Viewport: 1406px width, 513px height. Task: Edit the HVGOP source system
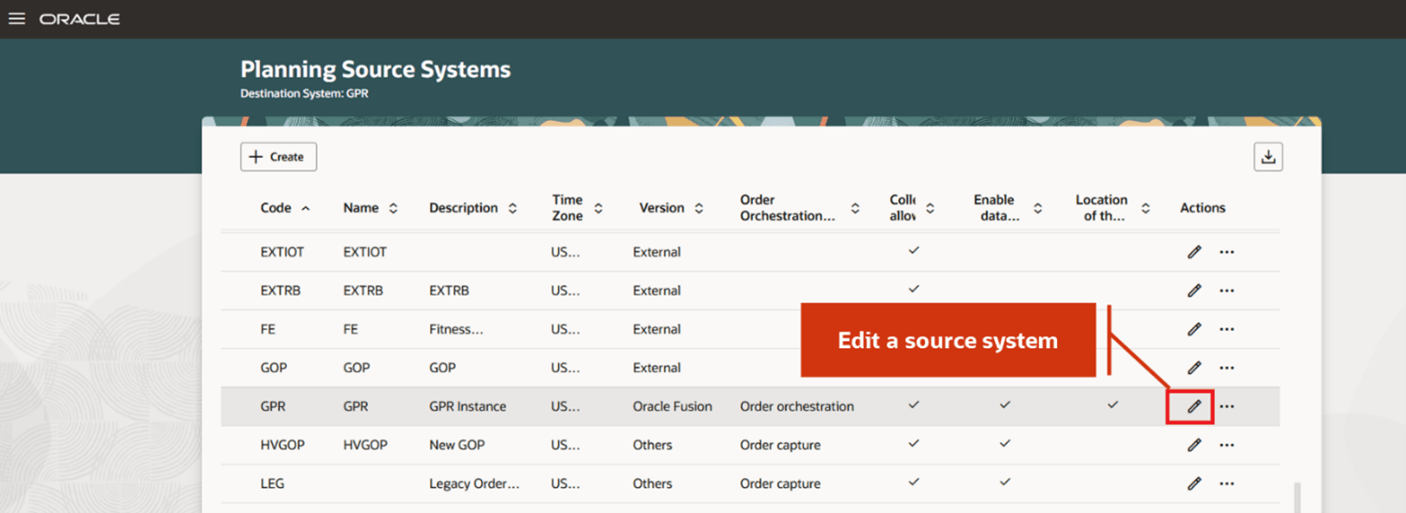pyautogui.click(x=1193, y=445)
